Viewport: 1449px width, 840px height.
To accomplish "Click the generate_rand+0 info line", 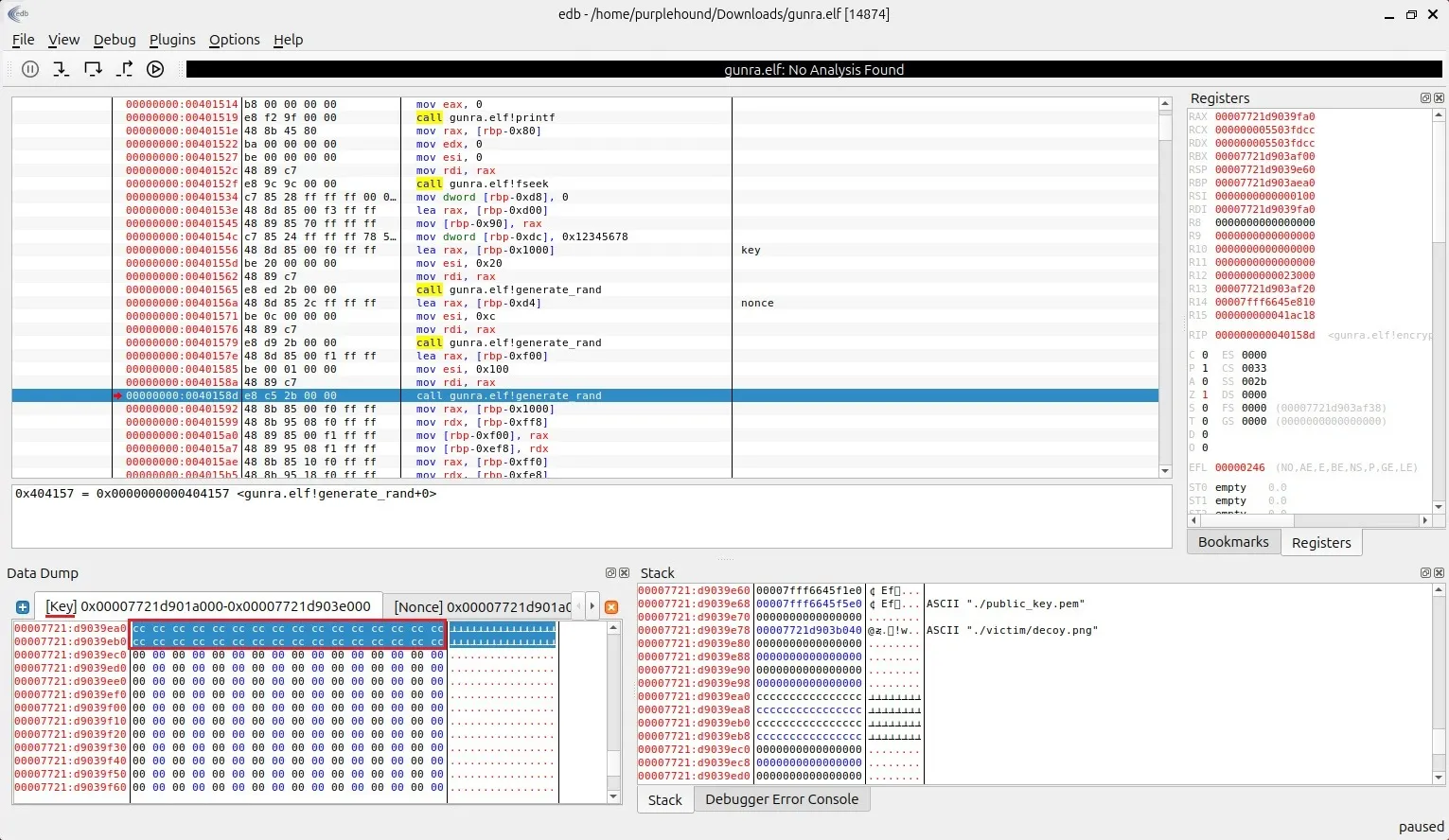I will 225,494.
